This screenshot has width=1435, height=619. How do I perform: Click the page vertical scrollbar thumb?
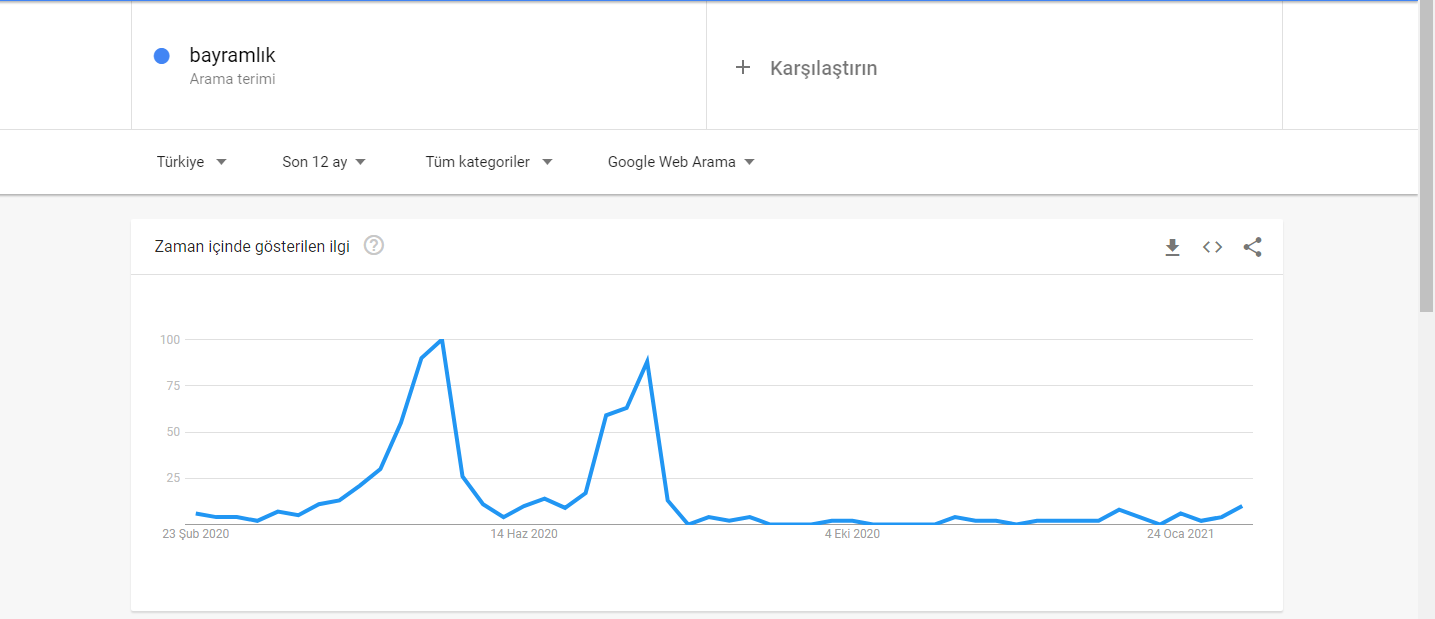pyautogui.click(x=1426, y=156)
